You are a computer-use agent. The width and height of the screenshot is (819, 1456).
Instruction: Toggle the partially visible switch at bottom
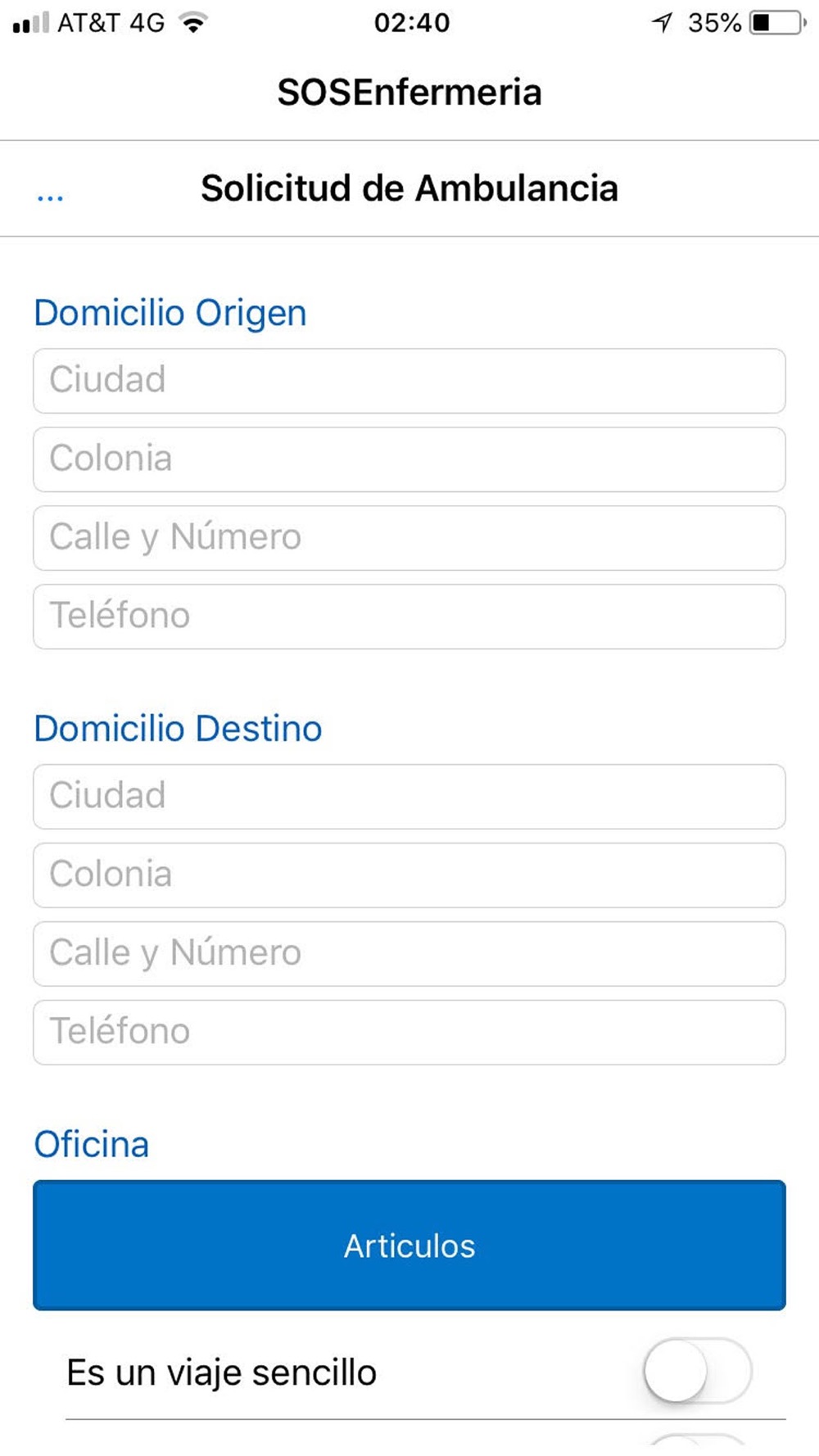(x=697, y=1441)
